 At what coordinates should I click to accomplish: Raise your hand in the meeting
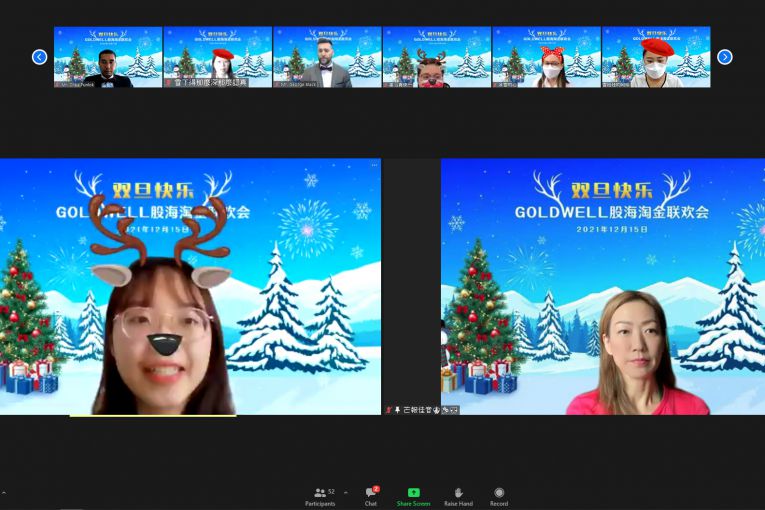(458, 497)
